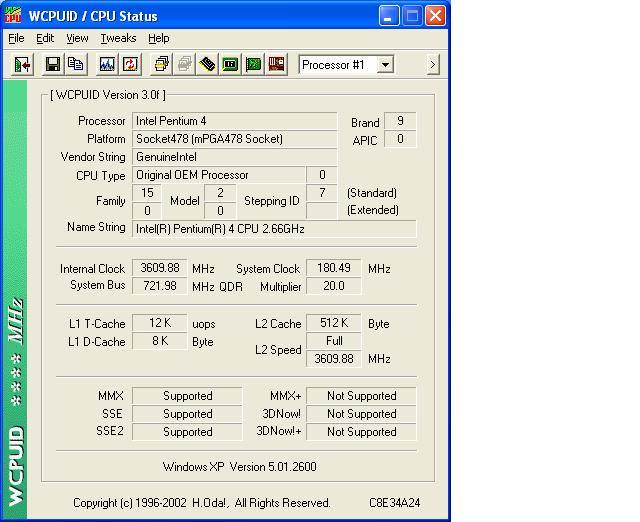The height and width of the screenshot is (522, 640).
Task: Click the SSE 'Supported' field
Action: pos(187,413)
